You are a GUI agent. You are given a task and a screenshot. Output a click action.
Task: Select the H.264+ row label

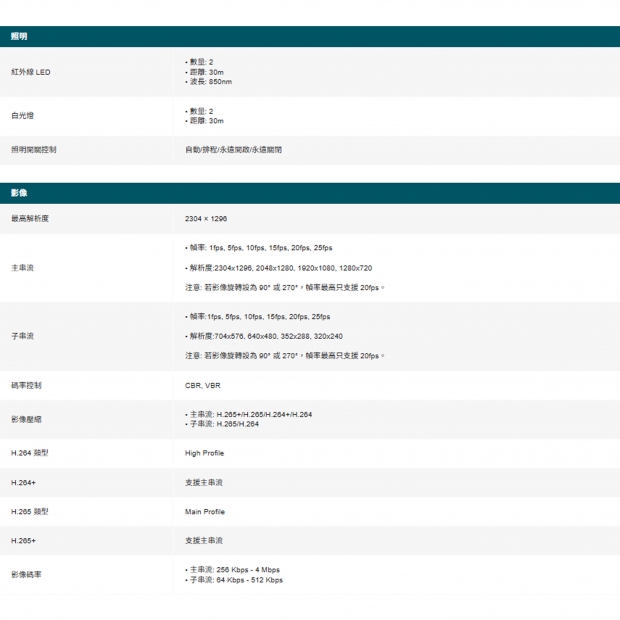(23, 482)
